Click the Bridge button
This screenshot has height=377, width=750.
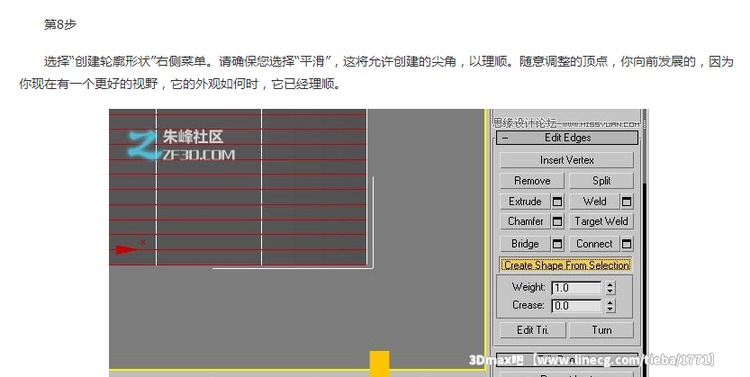525,244
